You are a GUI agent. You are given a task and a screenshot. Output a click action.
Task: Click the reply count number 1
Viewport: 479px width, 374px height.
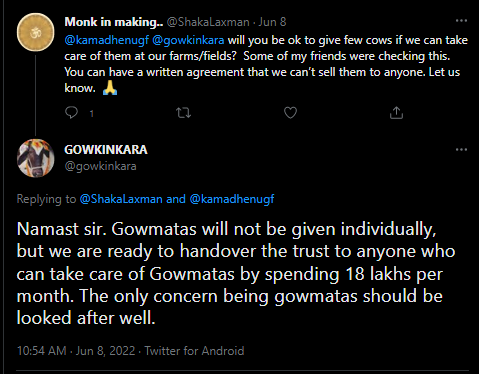coord(92,114)
